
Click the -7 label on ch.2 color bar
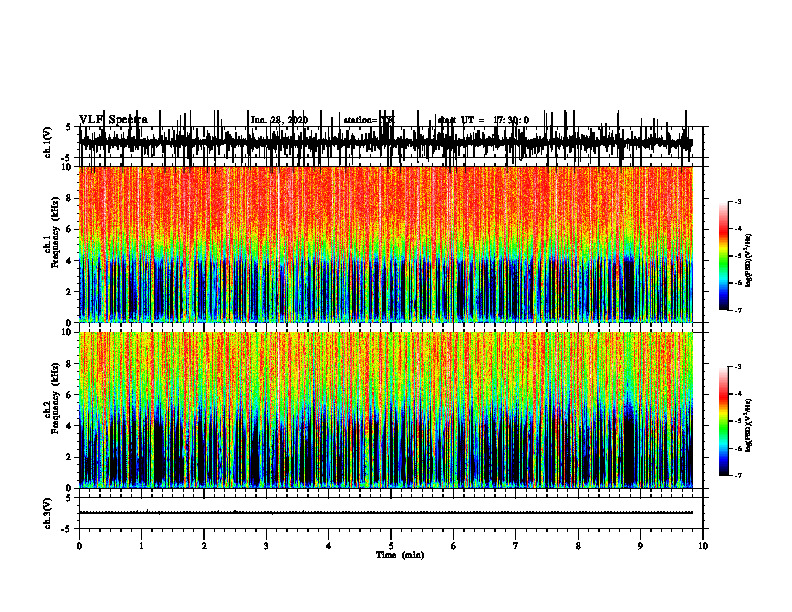pos(738,476)
